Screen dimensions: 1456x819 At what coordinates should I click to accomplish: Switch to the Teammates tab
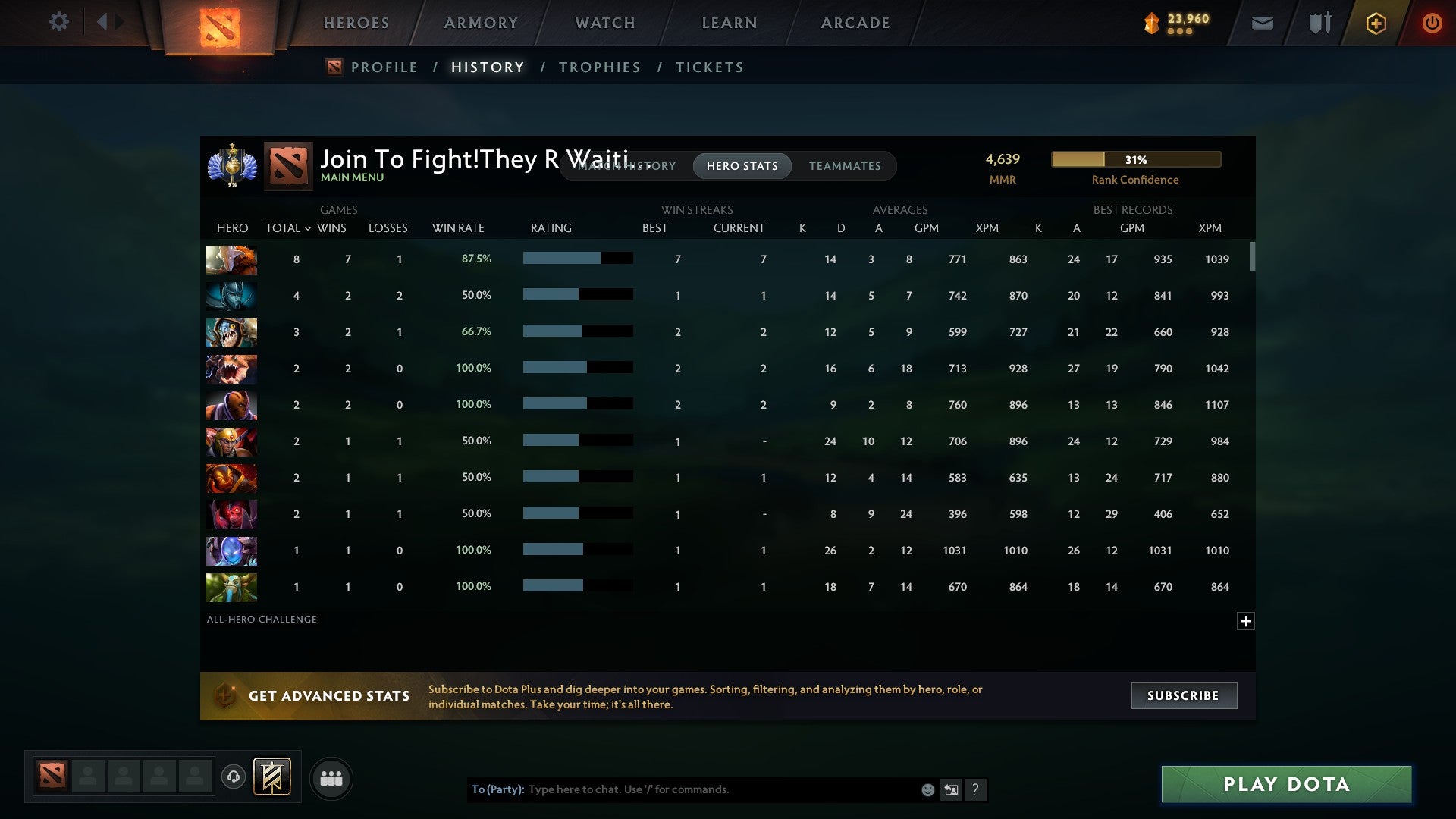[x=845, y=166]
